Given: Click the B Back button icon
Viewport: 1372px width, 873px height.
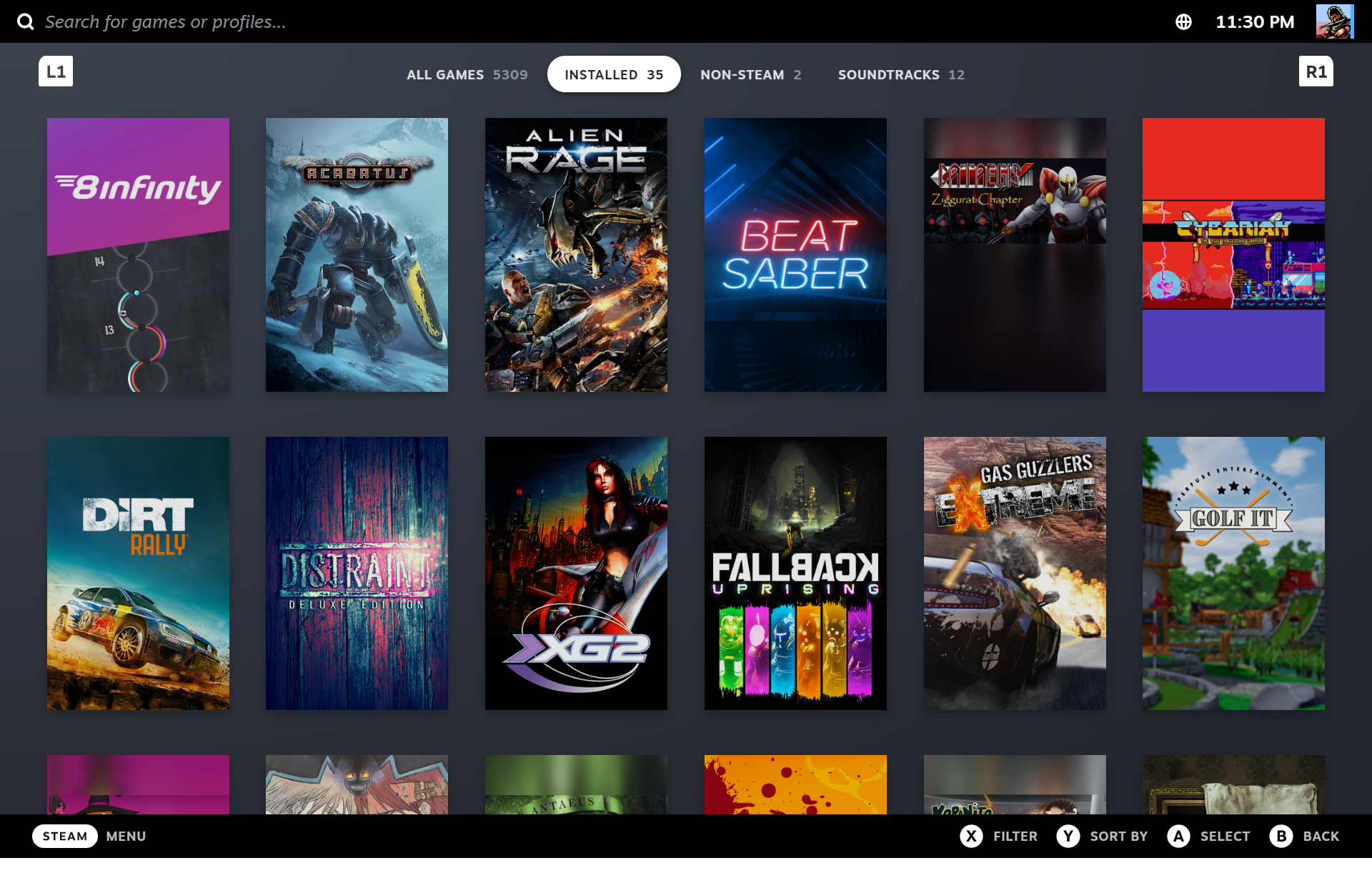Looking at the screenshot, I should tap(1281, 836).
